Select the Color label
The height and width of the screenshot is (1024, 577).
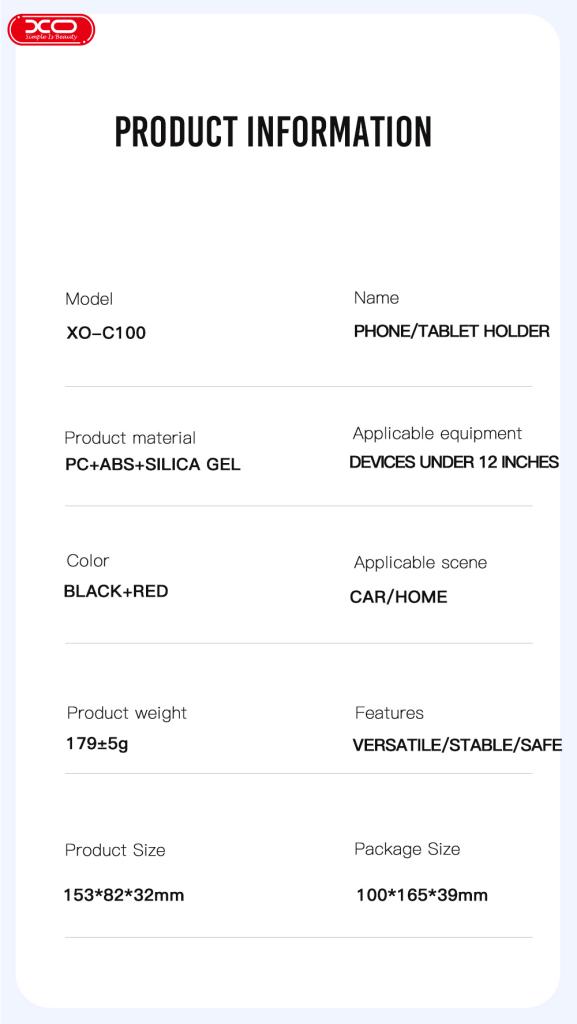coord(88,561)
